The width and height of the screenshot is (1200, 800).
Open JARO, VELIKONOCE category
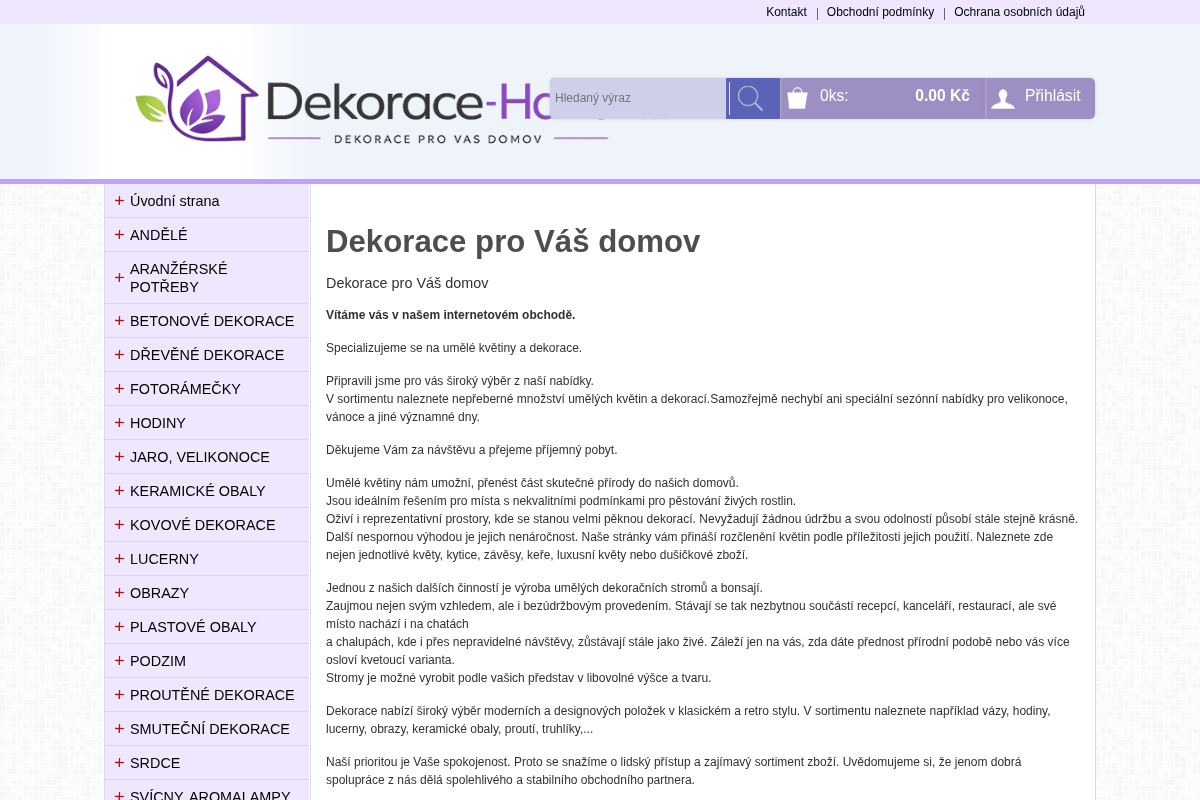(207, 457)
